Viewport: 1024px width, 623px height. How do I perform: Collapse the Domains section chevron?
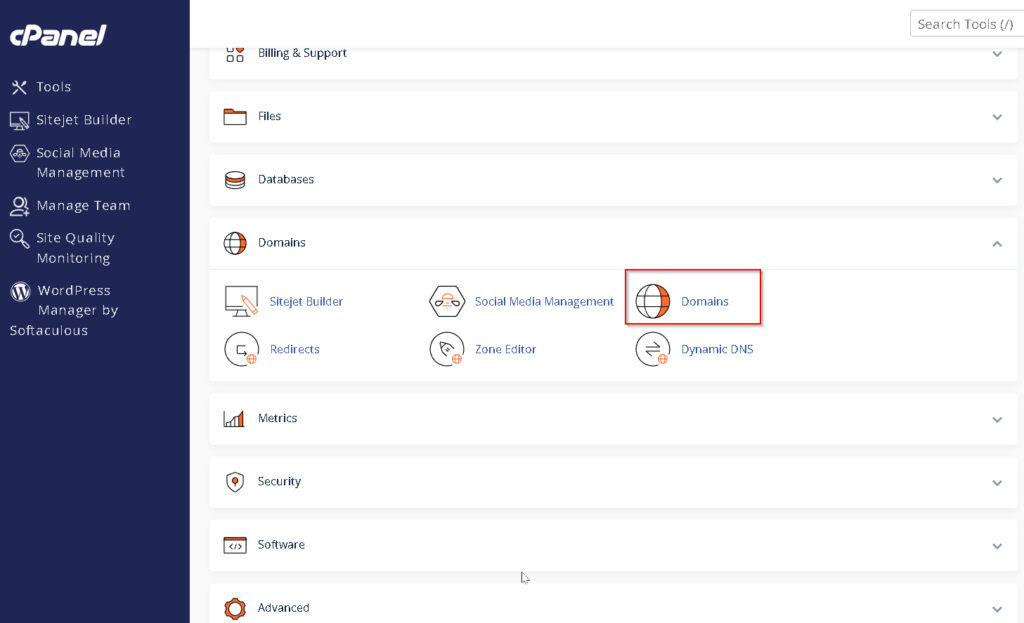coord(997,244)
